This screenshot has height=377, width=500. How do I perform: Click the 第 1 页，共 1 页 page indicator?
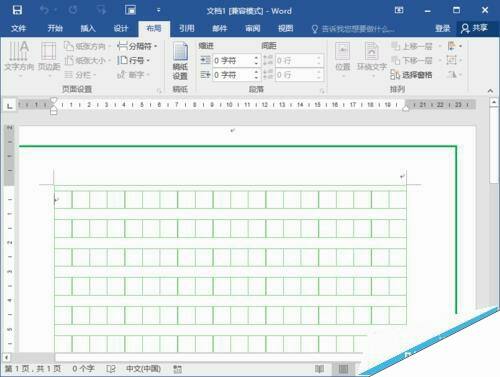click(x=33, y=369)
